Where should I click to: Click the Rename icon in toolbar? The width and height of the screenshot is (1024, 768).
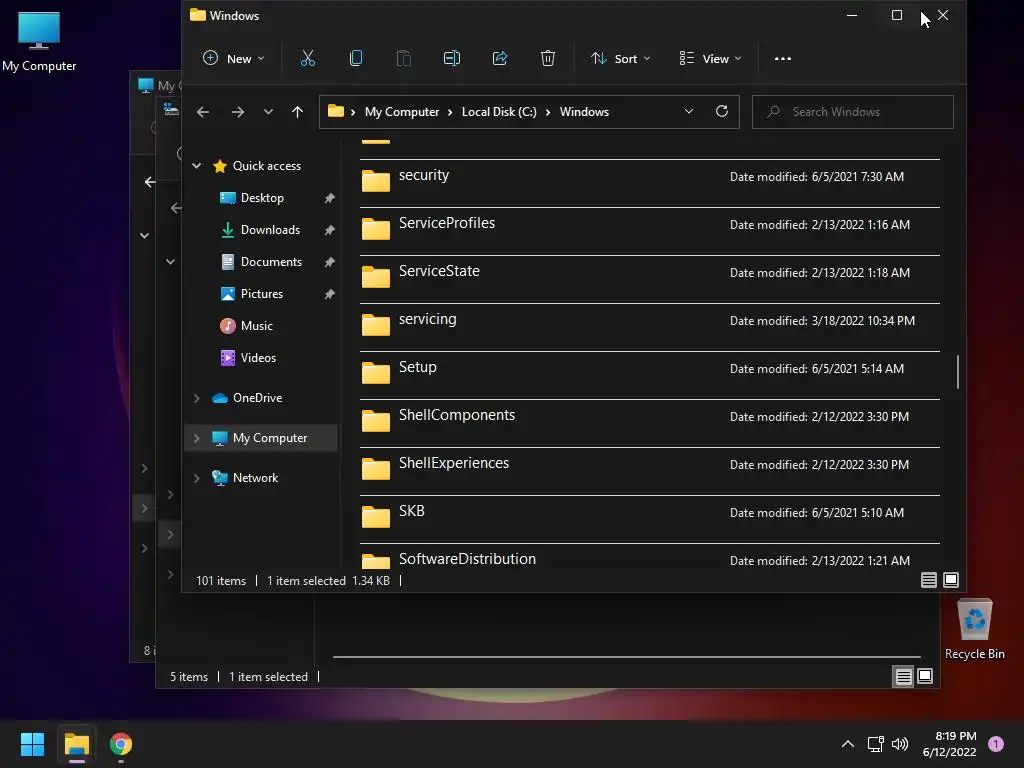click(x=452, y=59)
